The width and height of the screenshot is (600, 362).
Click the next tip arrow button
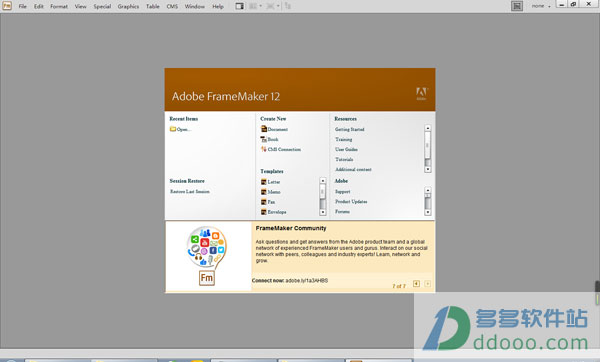pyautogui.click(x=427, y=284)
